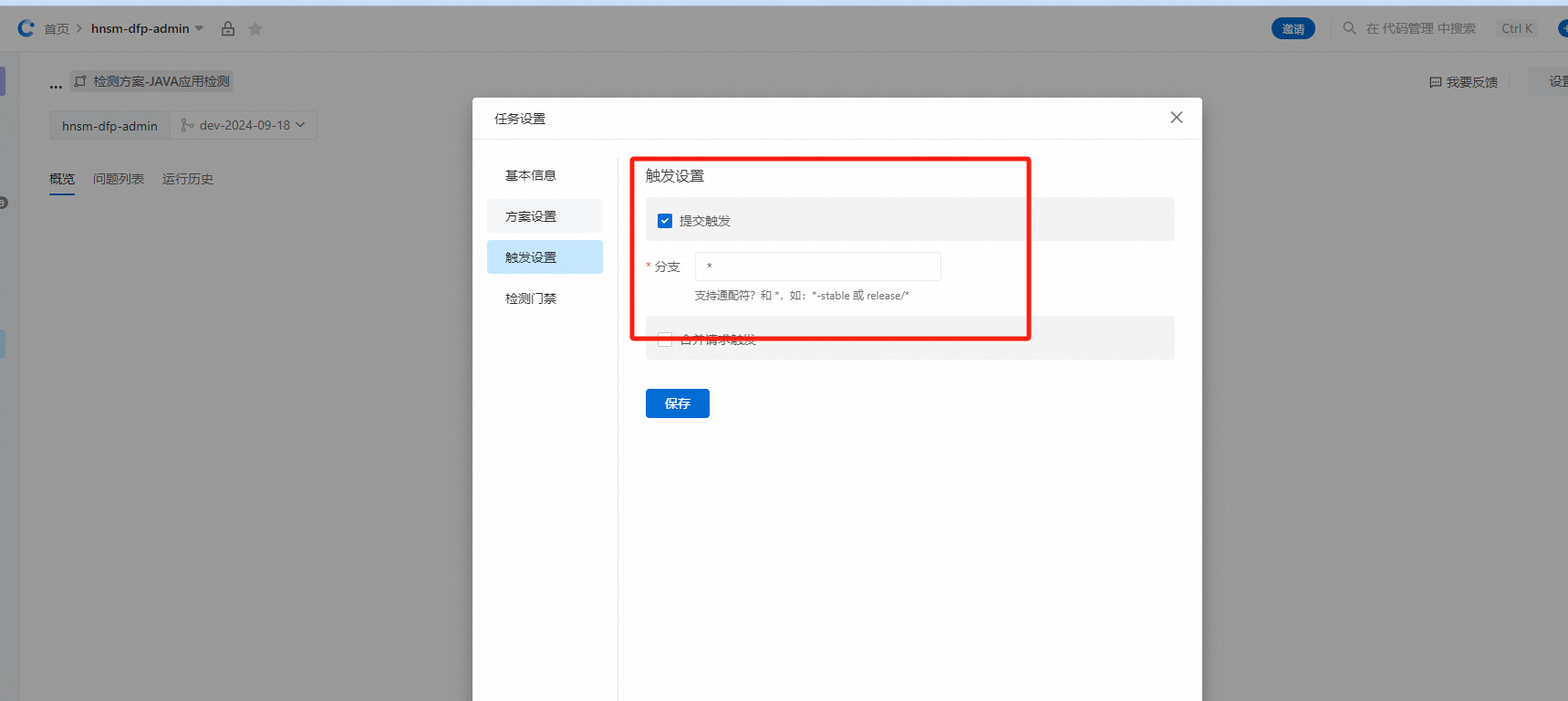Enable the 合并请求触发 checkbox

point(665,340)
